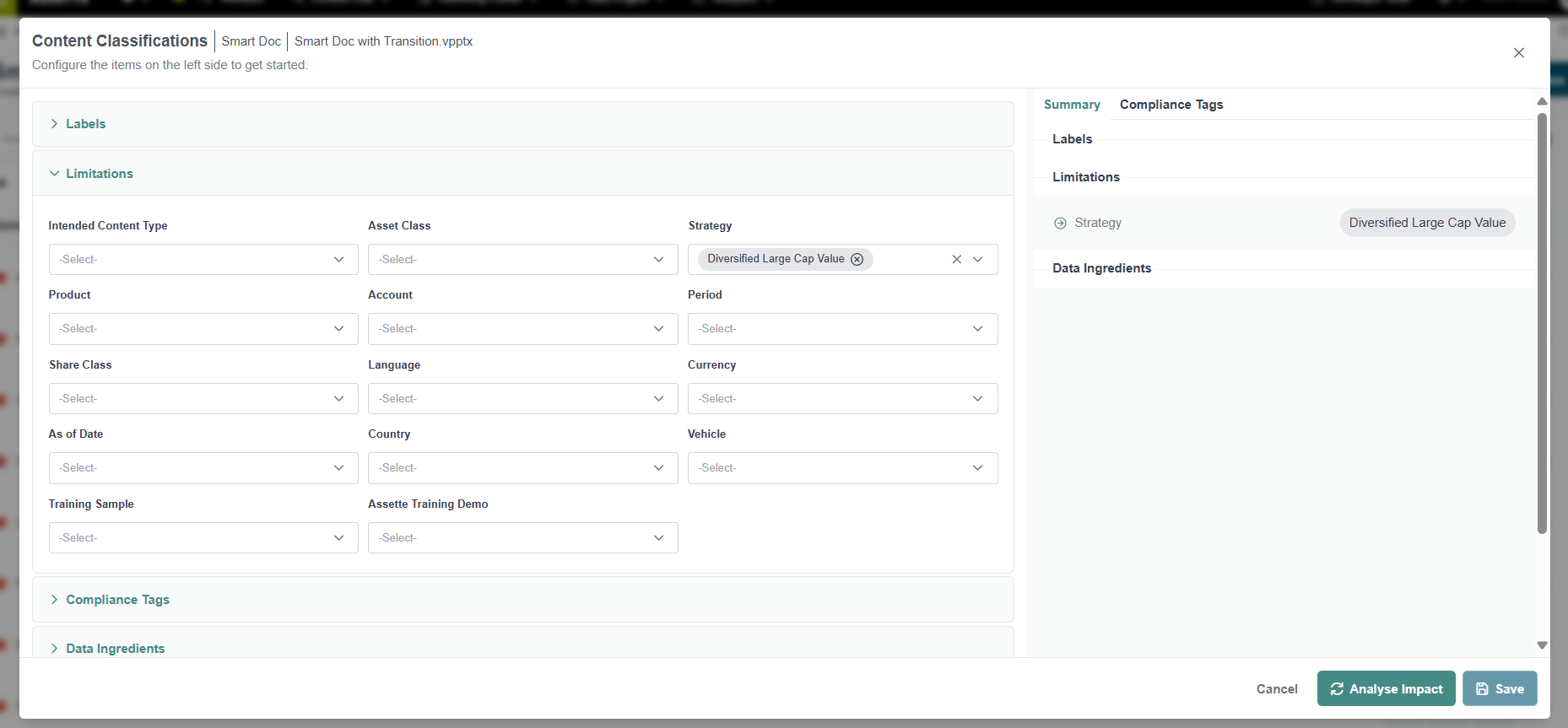Open the Period dropdown
The image size is (1568, 728).
[843, 329]
